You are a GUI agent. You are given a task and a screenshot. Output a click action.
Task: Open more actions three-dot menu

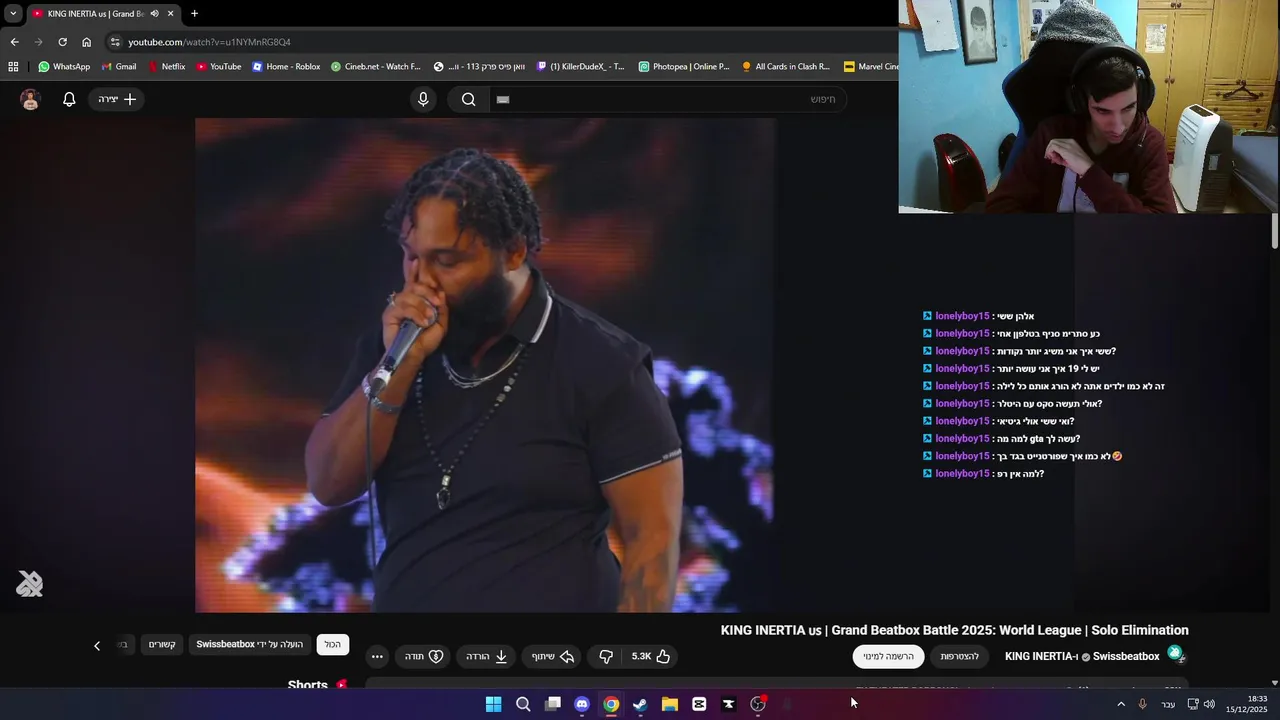pos(377,656)
